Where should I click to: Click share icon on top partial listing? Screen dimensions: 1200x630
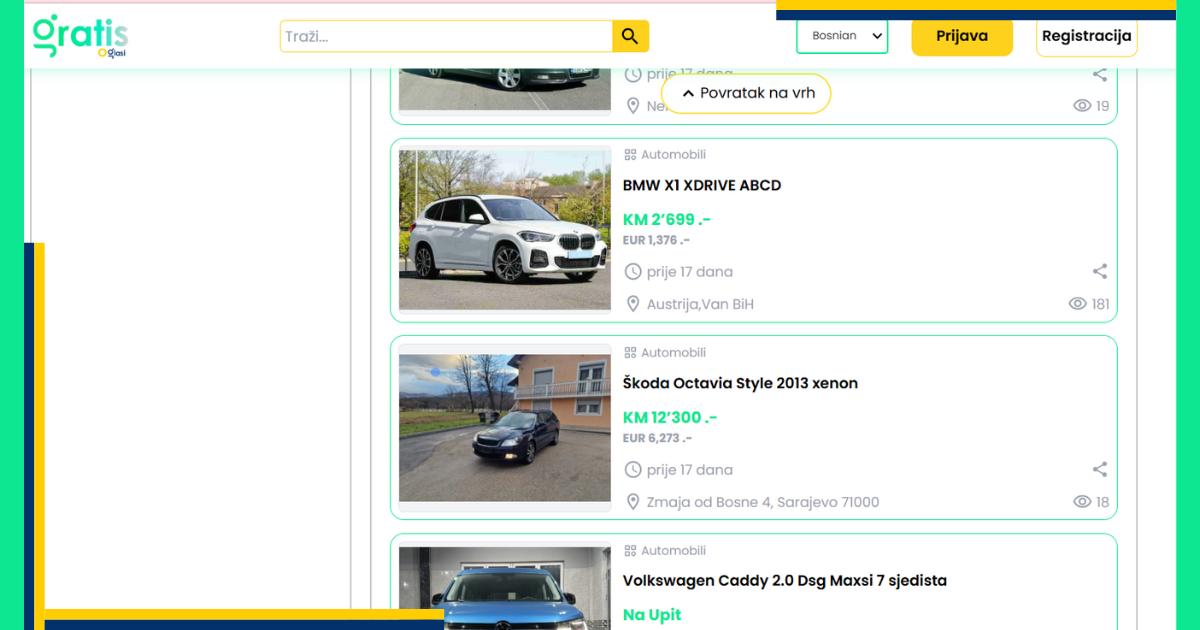point(1100,74)
